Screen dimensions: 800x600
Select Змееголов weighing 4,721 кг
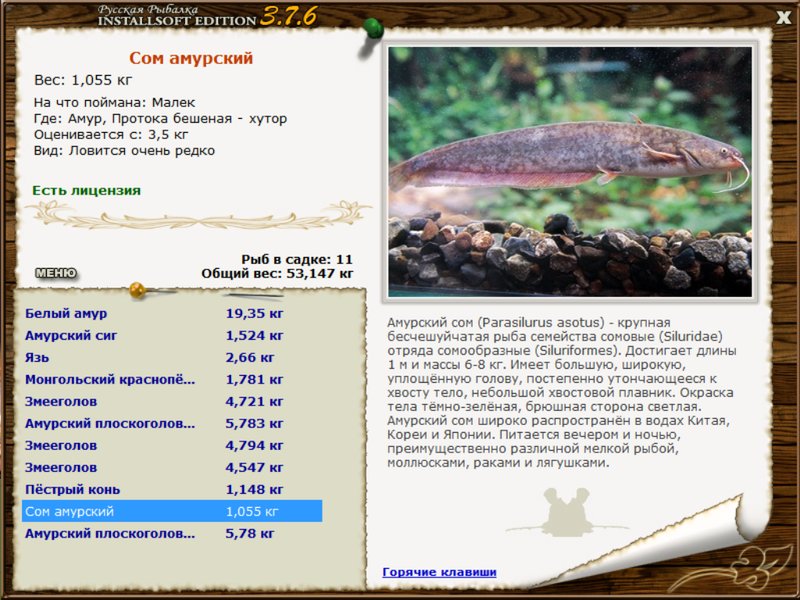pyautogui.click(x=172, y=401)
